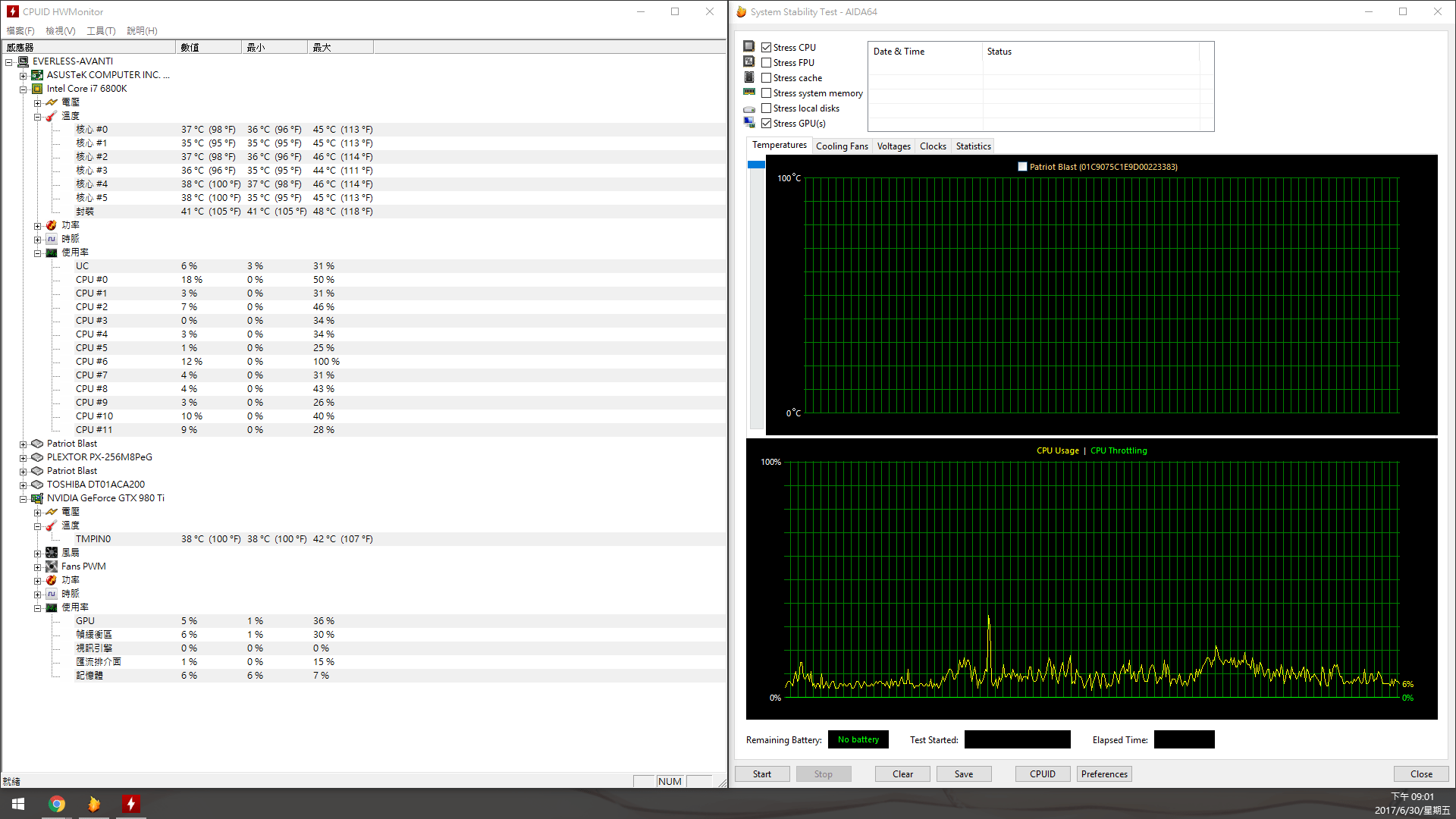Switch to the Cooling Fans tab
The image size is (1456, 819).
coord(842,146)
